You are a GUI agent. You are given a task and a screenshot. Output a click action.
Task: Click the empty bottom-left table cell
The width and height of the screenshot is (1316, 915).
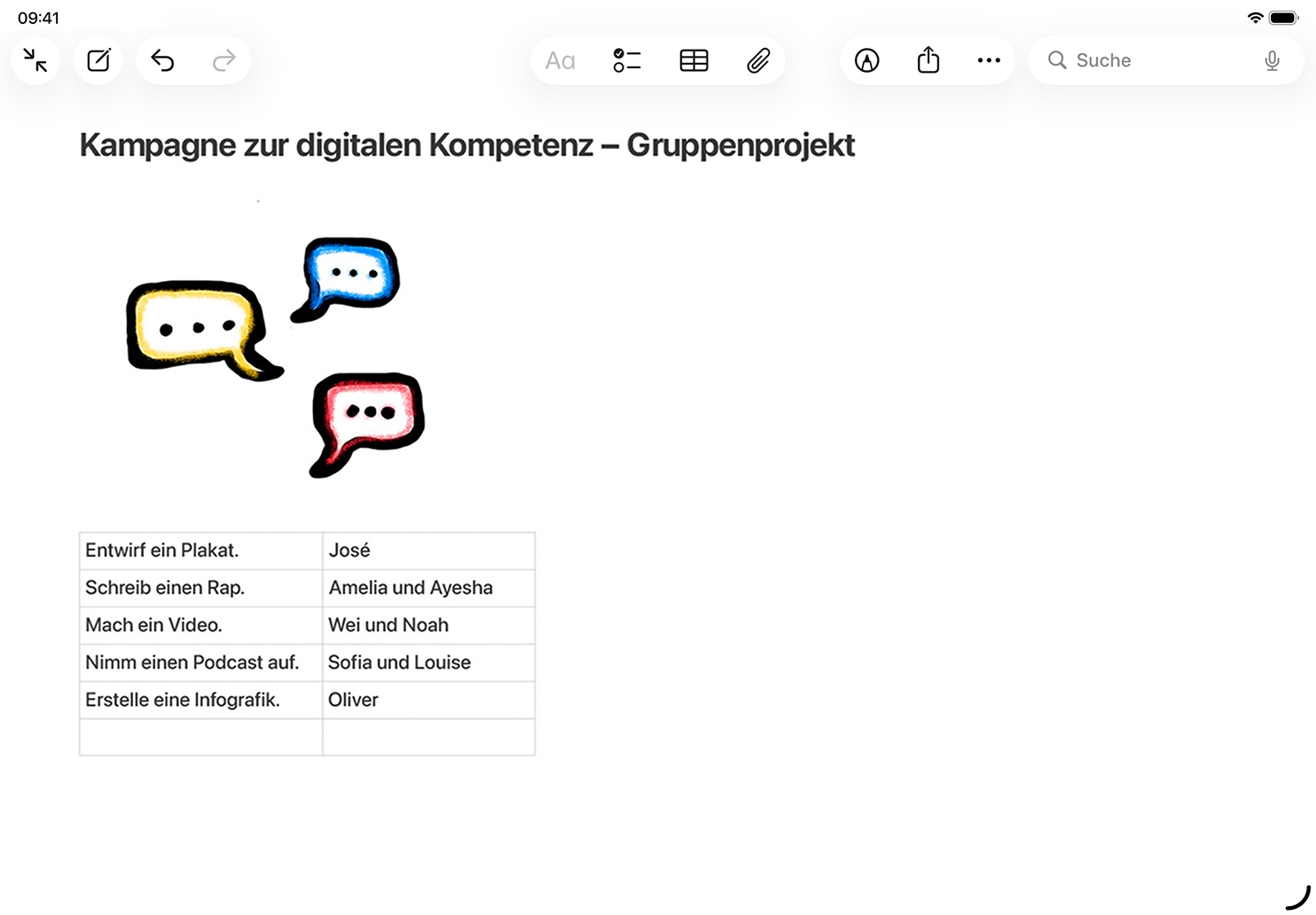click(x=200, y=737)
